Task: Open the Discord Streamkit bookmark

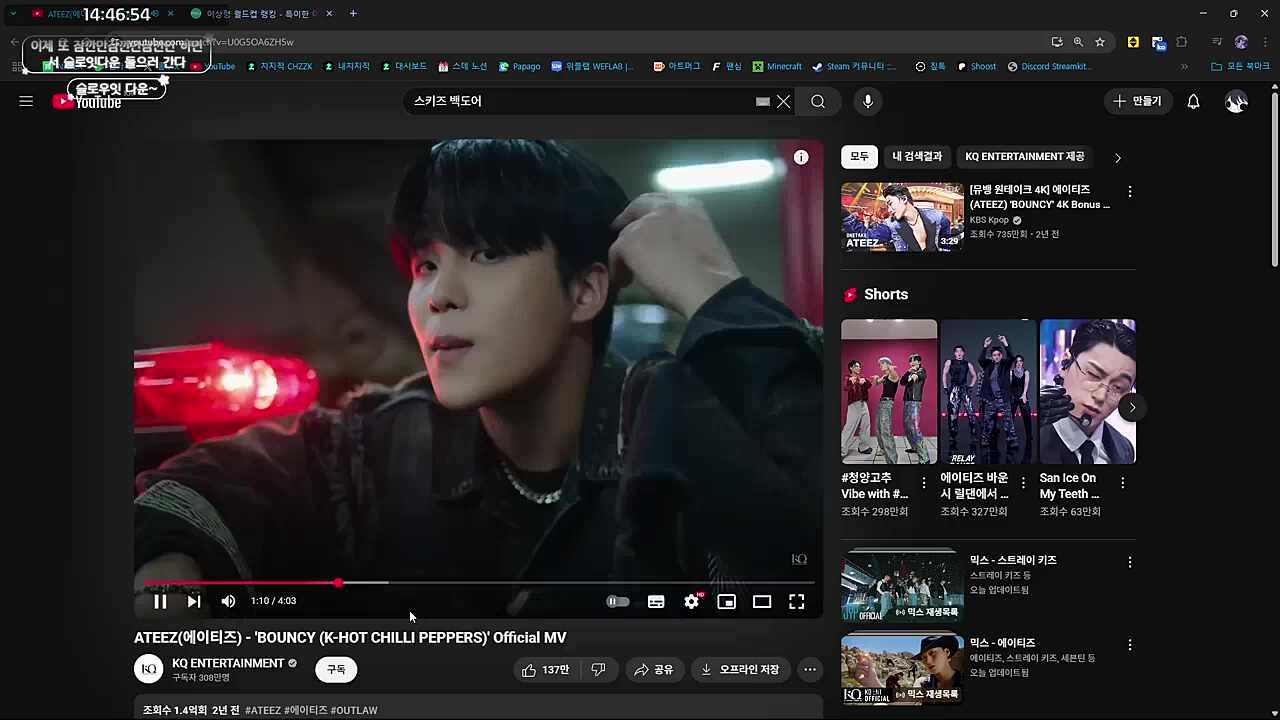Action: coord(1048,67)
